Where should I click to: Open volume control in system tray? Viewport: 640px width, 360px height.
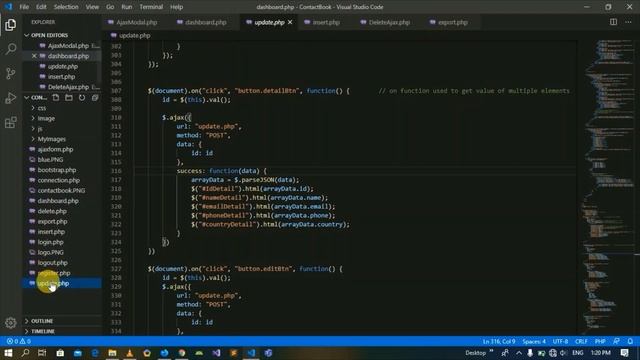click(564, 353)
